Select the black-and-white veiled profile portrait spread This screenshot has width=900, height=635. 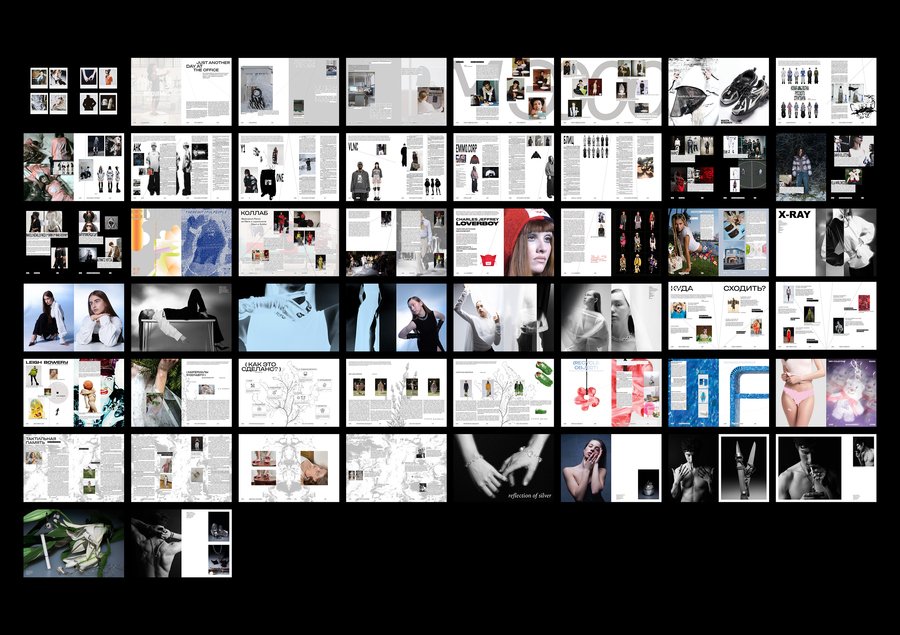point(611,317)
